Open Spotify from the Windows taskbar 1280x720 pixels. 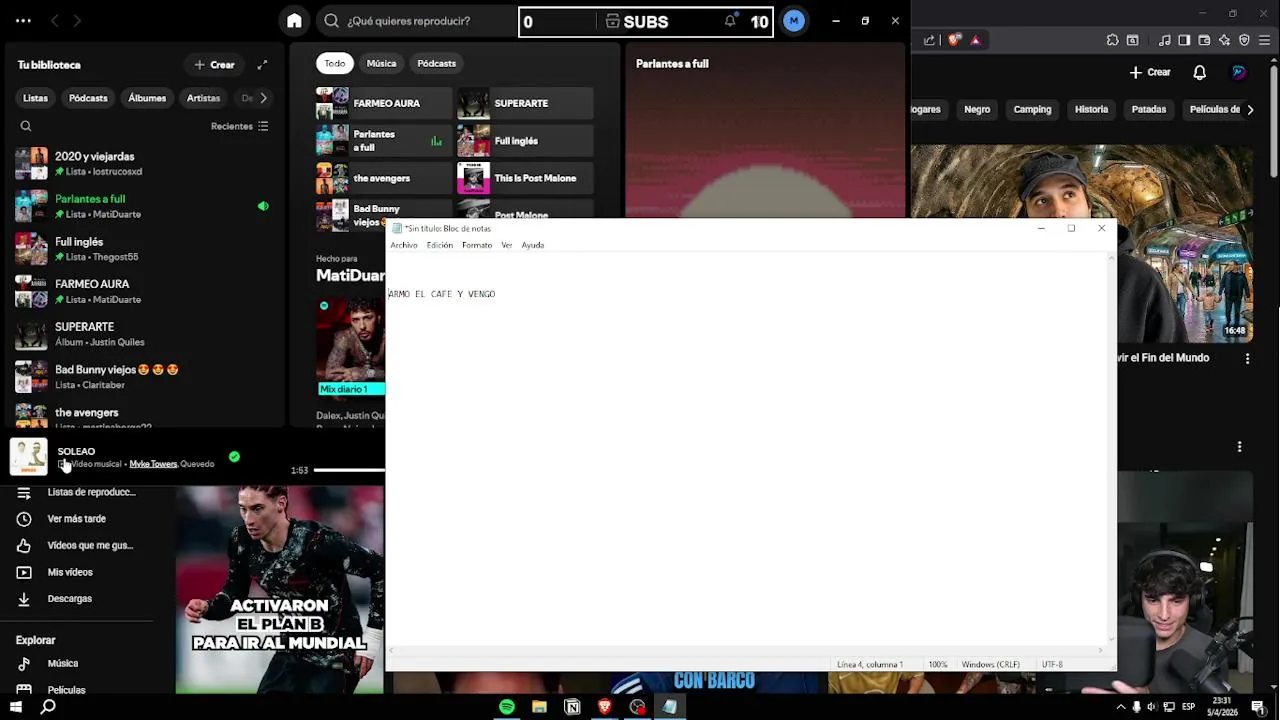pyautogui.click(x=507, y=707)
